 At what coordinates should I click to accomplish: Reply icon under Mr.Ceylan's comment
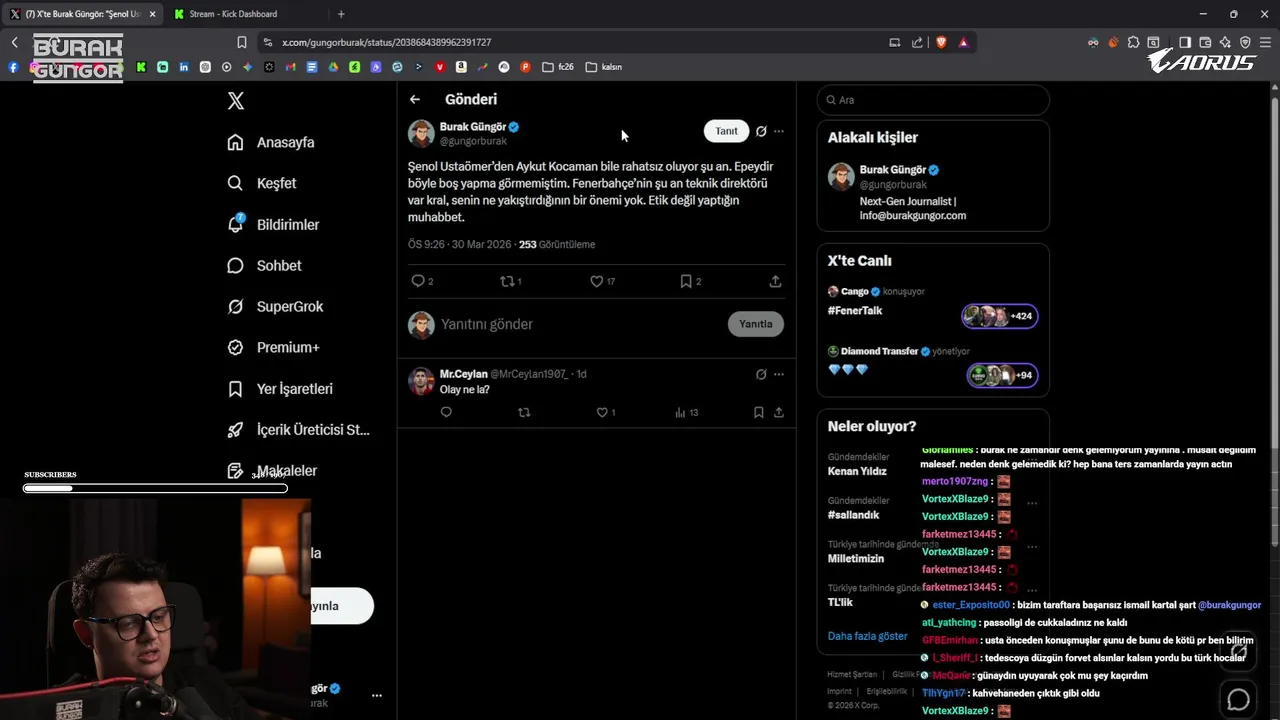tap(446, 412)
